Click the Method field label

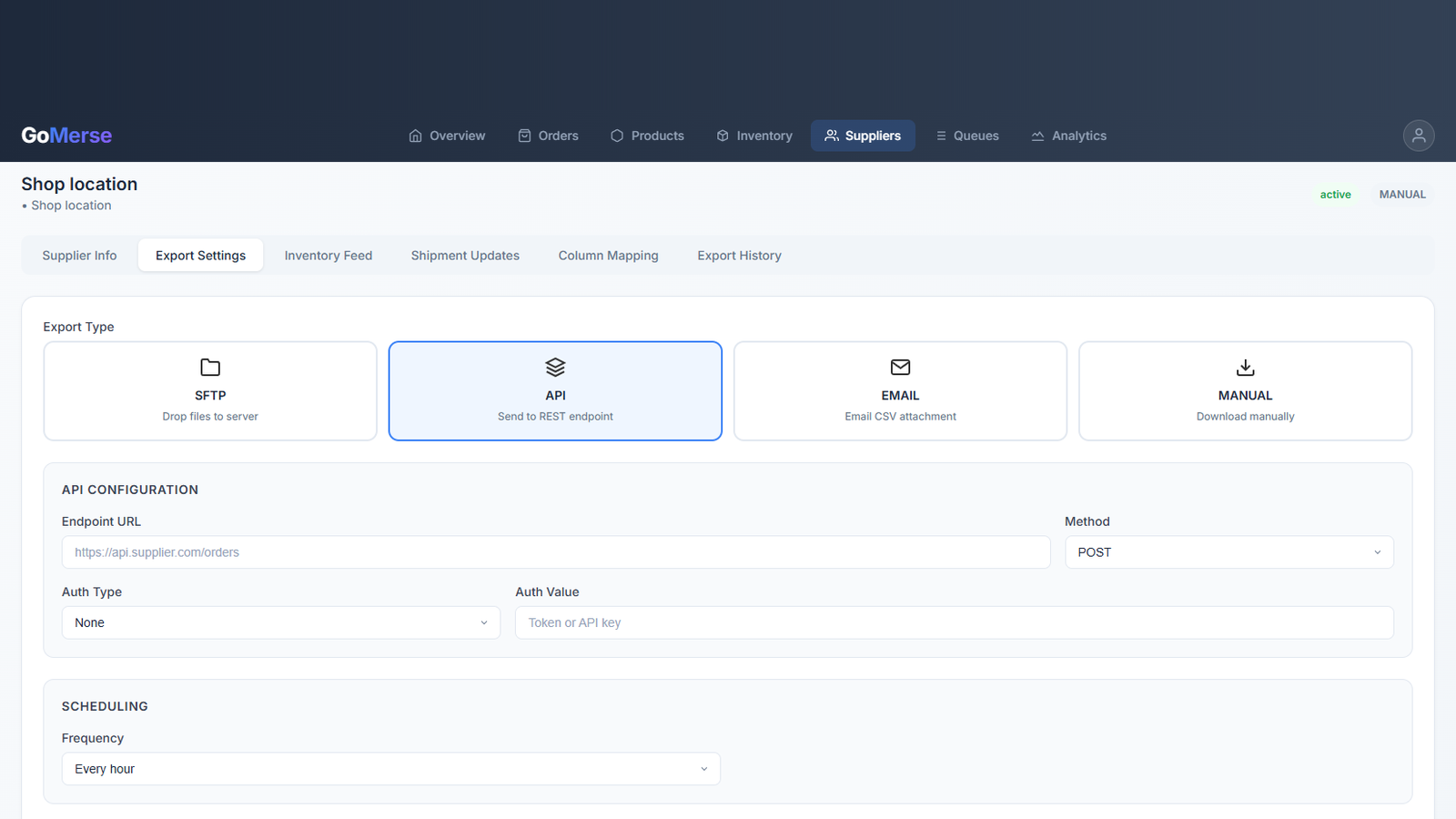(1087, 521)
